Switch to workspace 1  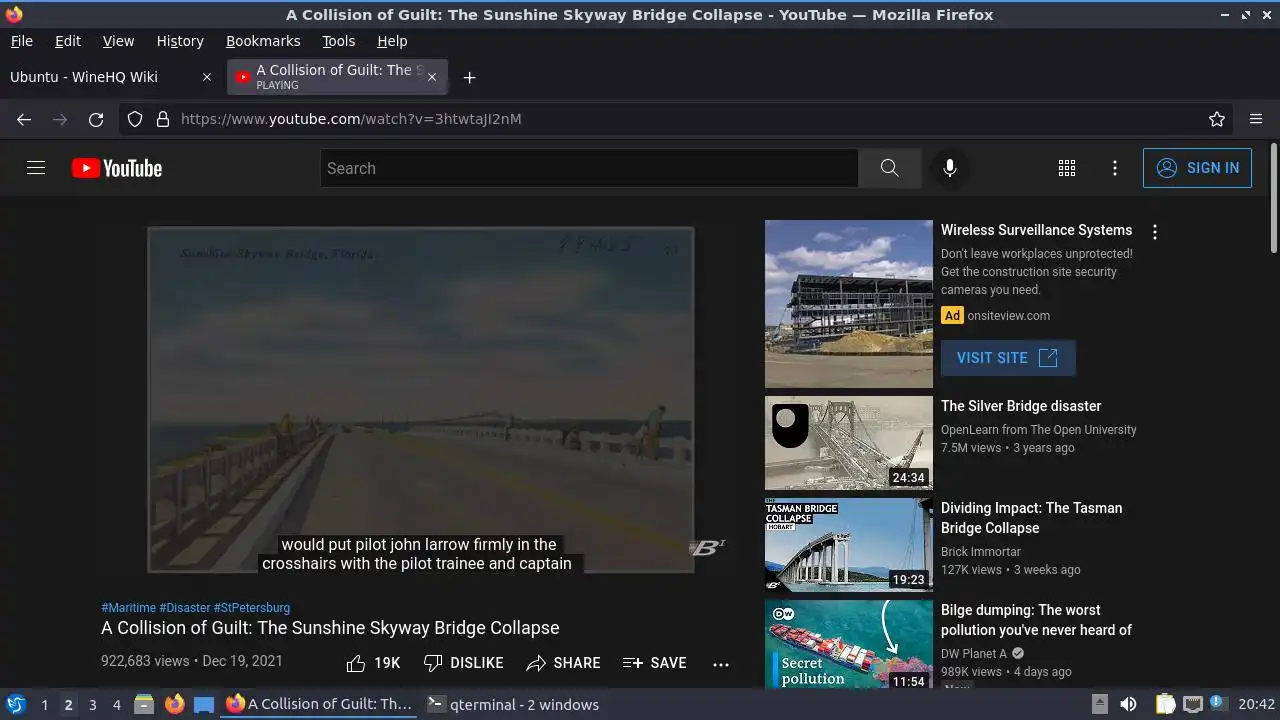44,704
